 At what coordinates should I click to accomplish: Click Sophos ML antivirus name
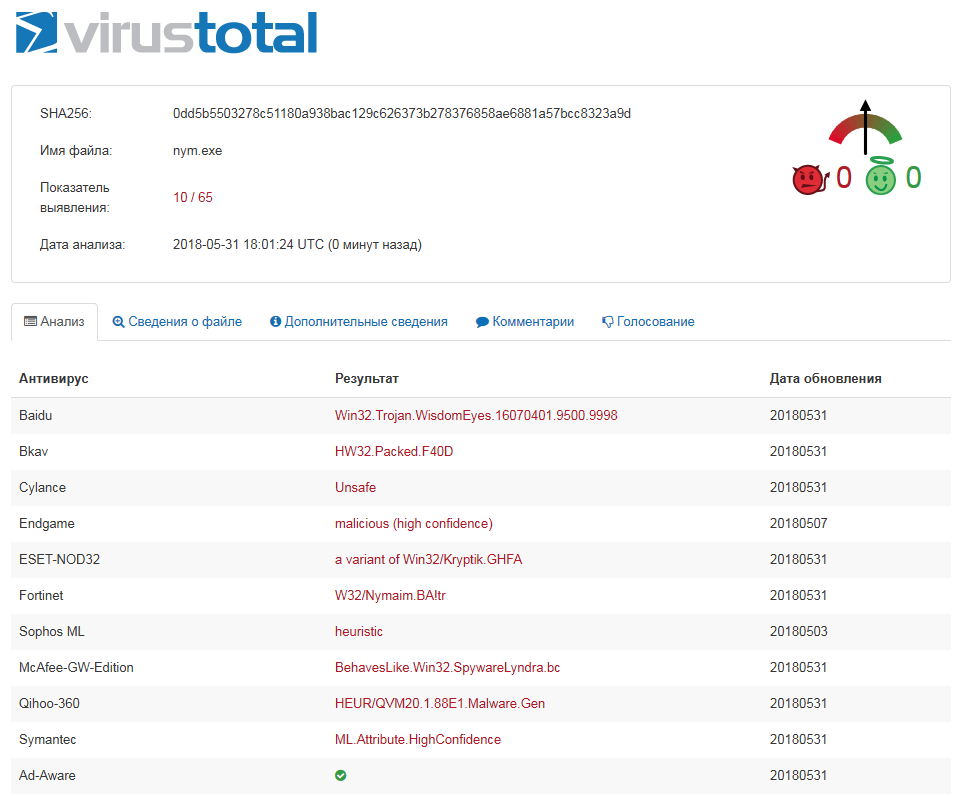tap(51, 632)
